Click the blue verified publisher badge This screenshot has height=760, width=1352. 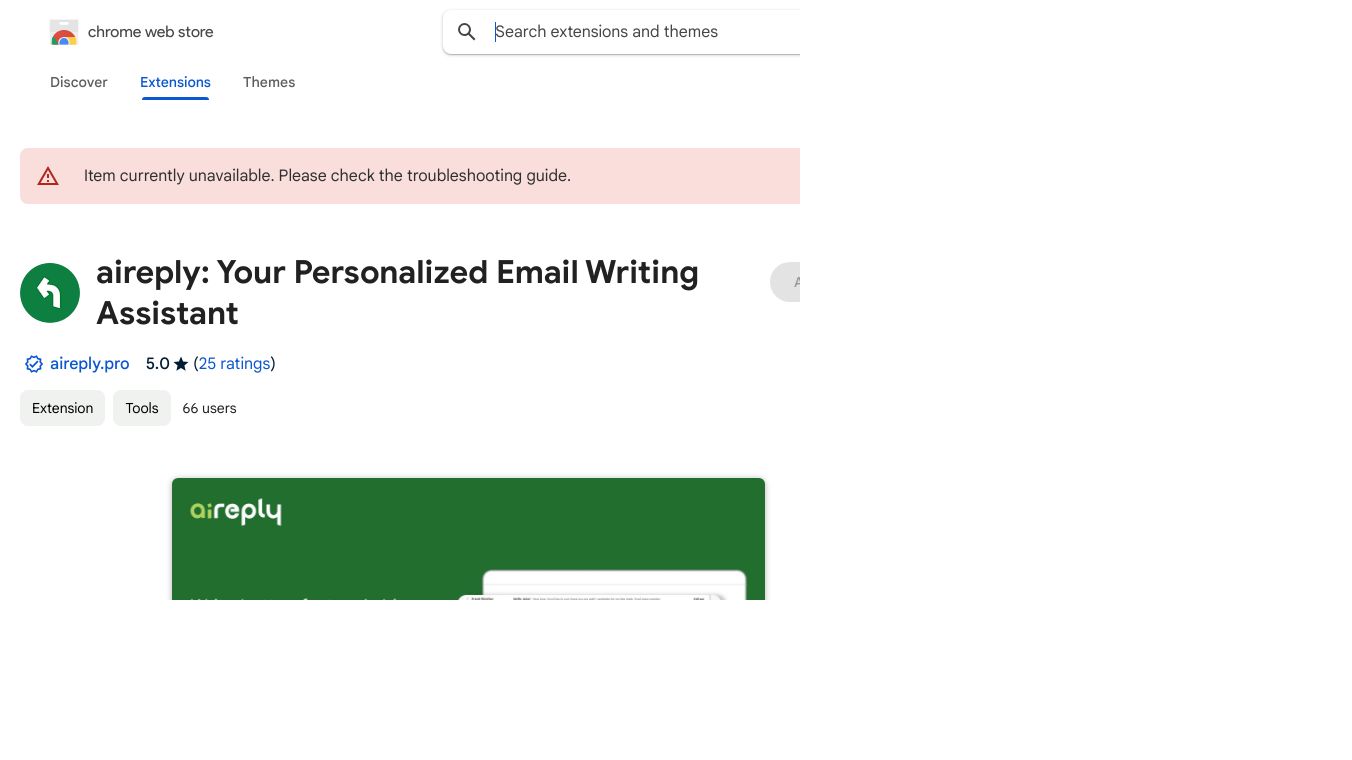tap(34, 364)
